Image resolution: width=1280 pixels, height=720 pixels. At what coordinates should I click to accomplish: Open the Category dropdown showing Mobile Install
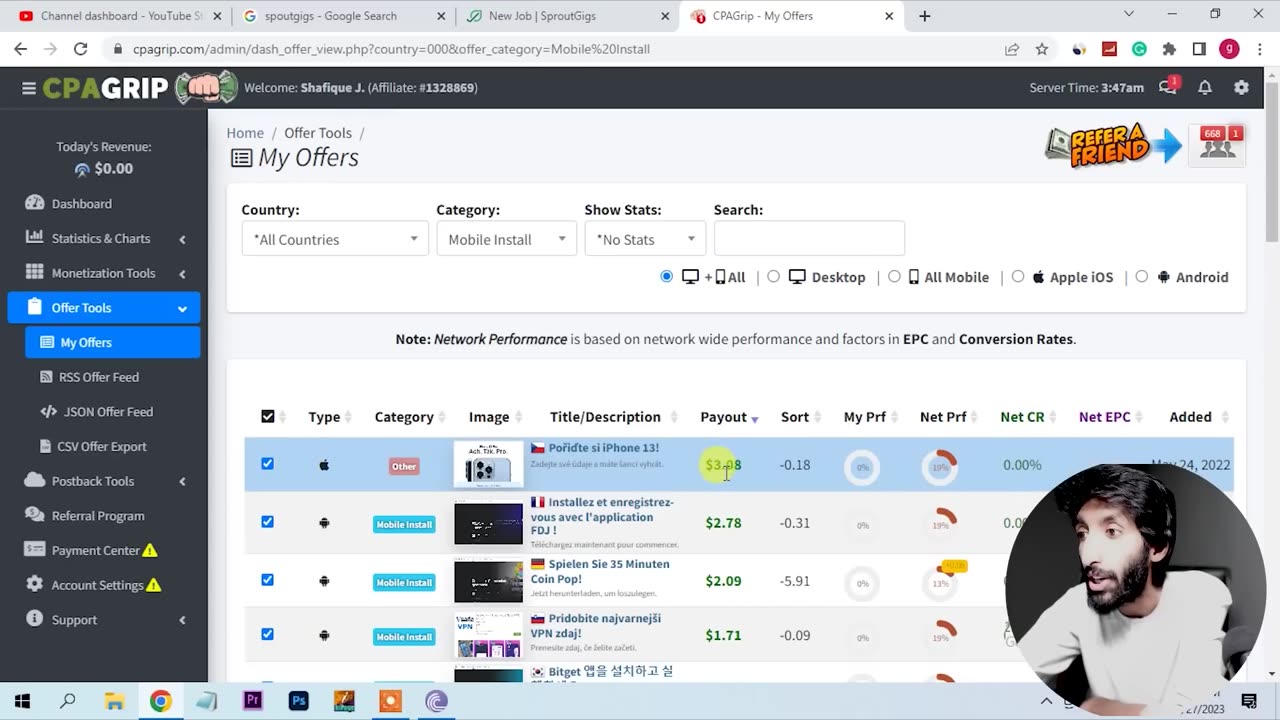tap(507, 239)
